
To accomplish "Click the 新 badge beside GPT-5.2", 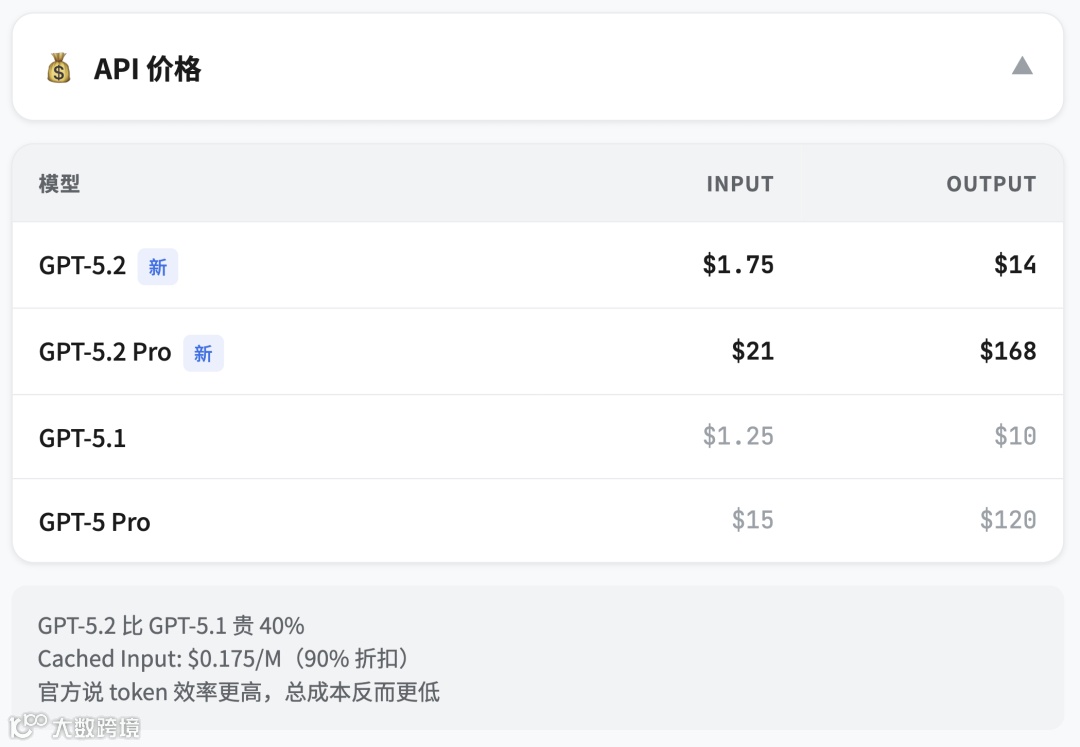I will [x=158, y=267].
